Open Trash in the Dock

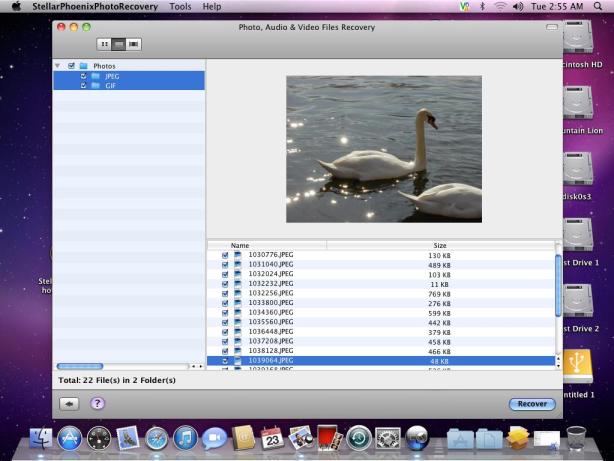(x=576, y=438)
